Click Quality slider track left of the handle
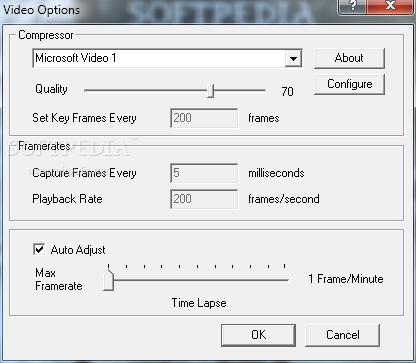This screenshot has height=363, width=416. pos(146,90)
